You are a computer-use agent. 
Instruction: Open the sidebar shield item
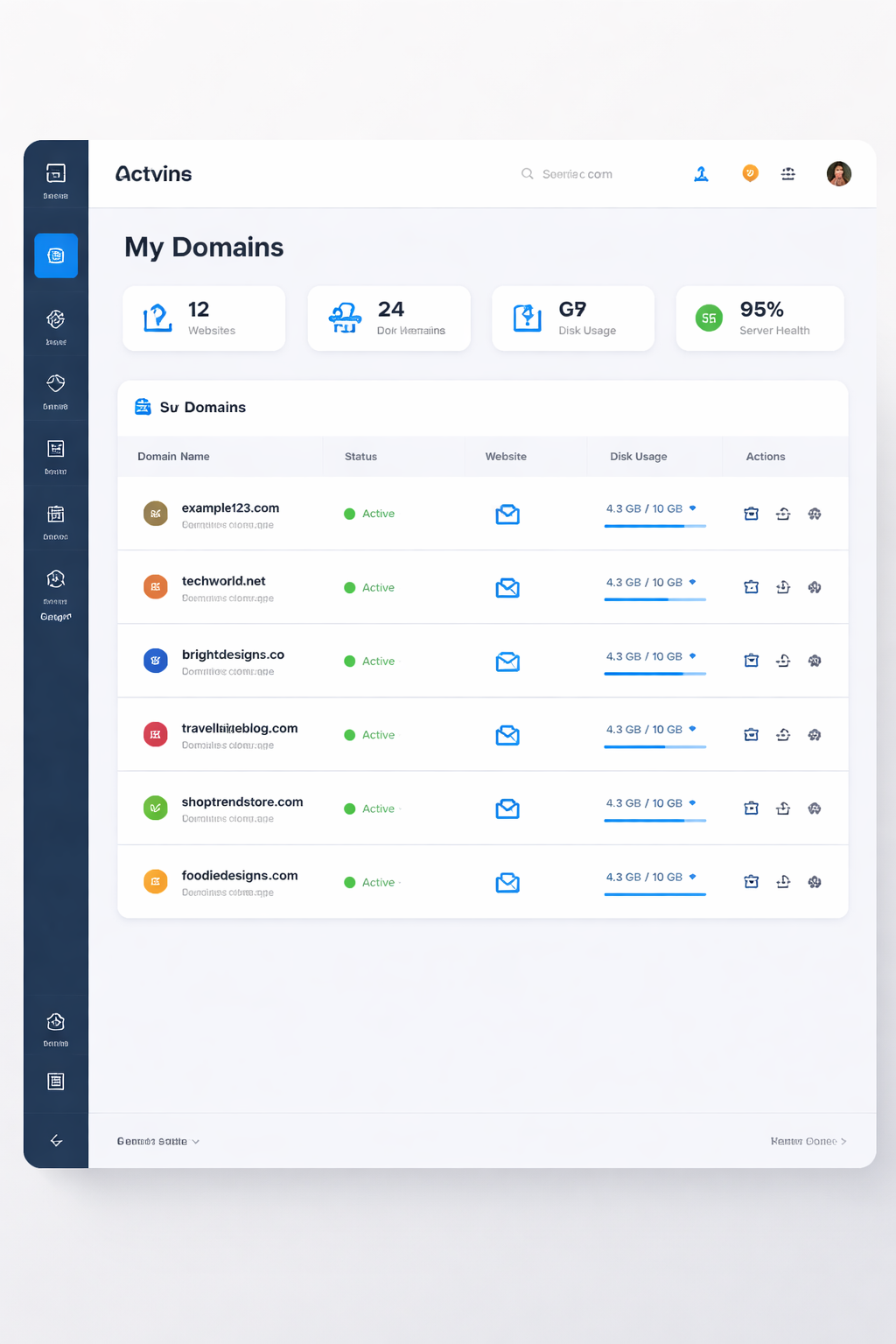click(56, 391)
